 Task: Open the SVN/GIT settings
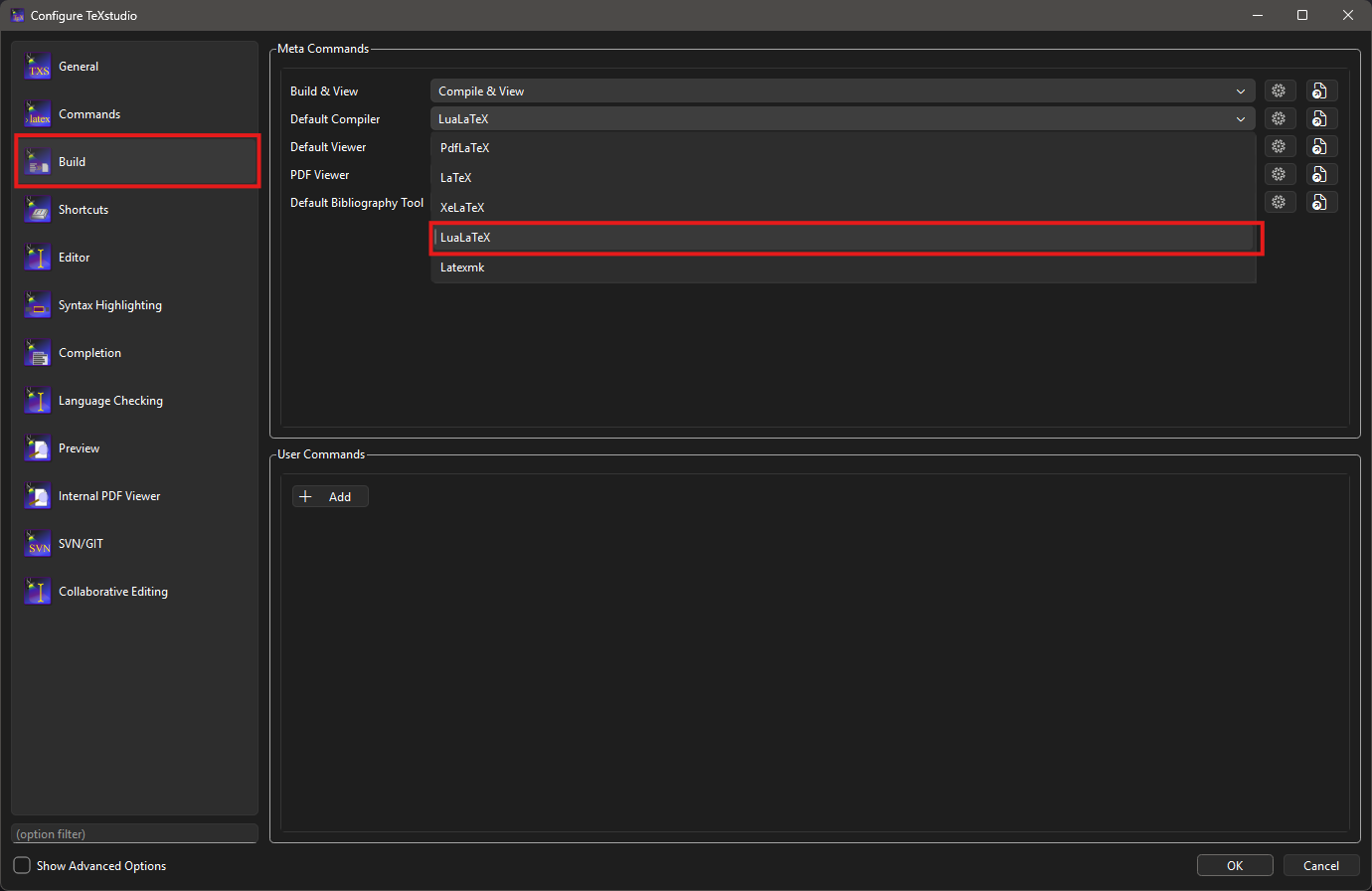(81, 543)
